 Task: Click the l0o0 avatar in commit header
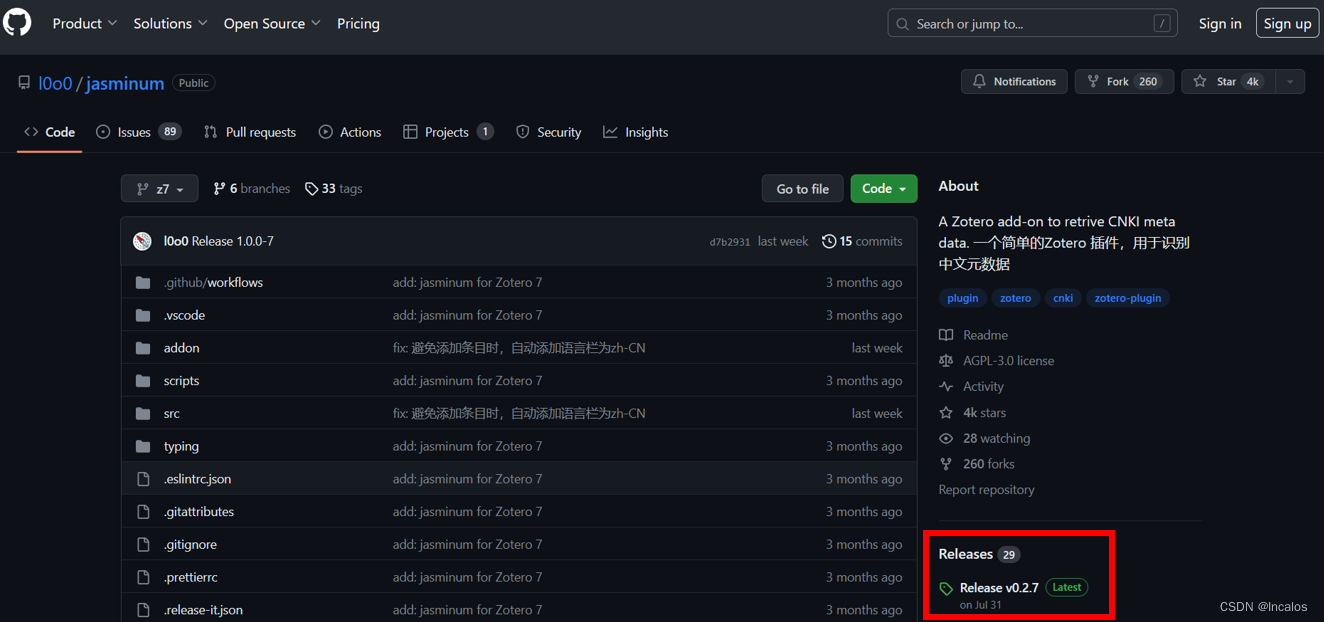pyautogui.click(x=143, y=241)
